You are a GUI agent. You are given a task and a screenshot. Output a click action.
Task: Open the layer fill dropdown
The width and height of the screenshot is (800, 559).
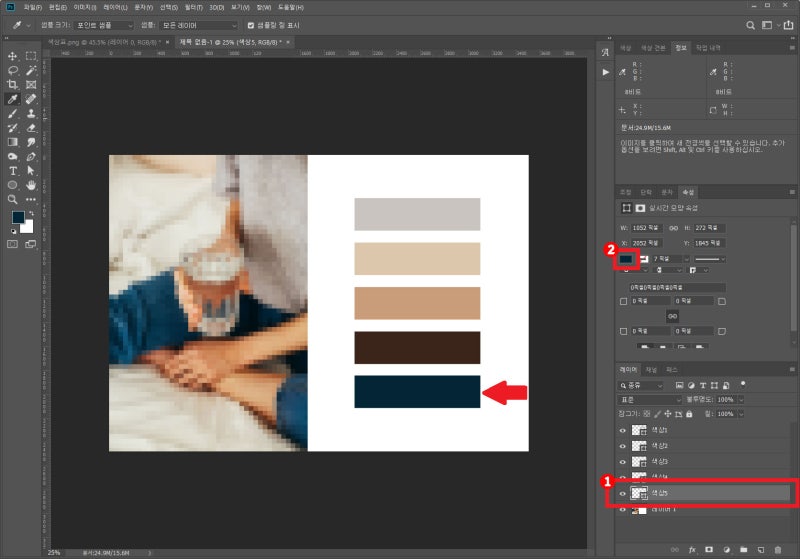[741, 414]
